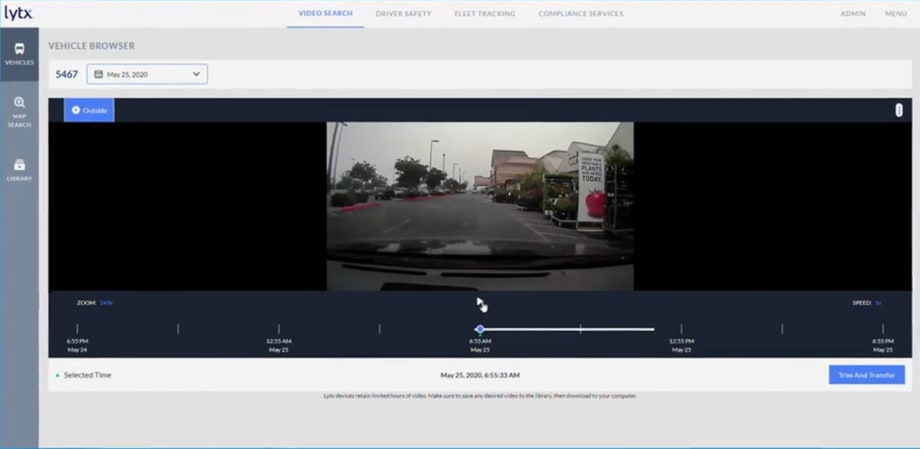Click the blue timeline playhead handle
Screen dimensions: 920x449
(x=480, y=329)
